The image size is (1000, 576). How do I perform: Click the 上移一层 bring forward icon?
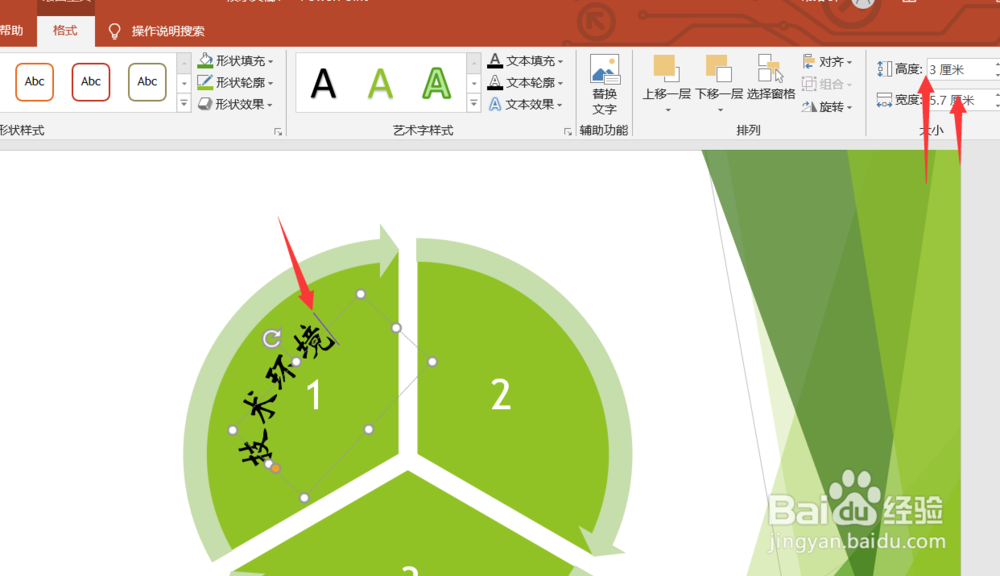[666, 68]
